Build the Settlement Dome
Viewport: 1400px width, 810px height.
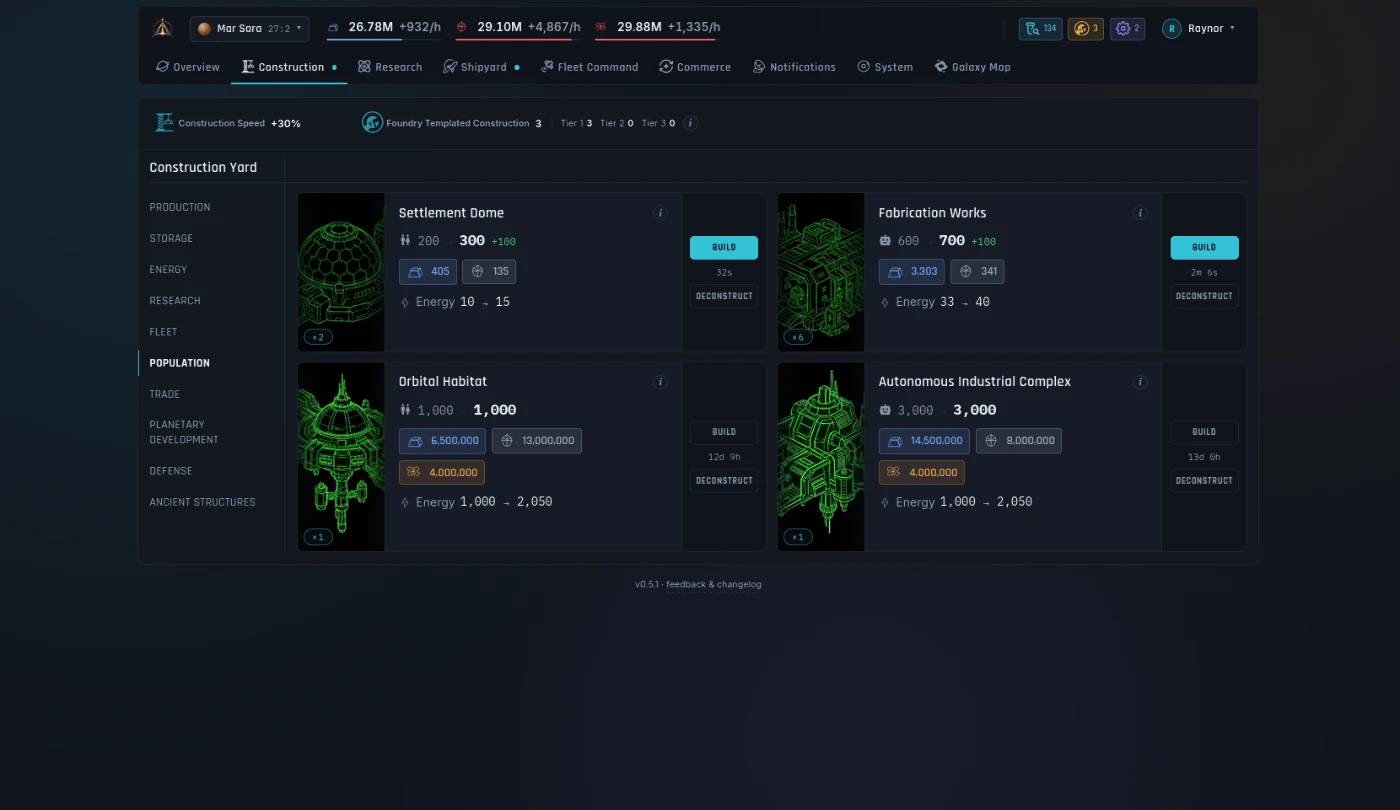point(724,247)
